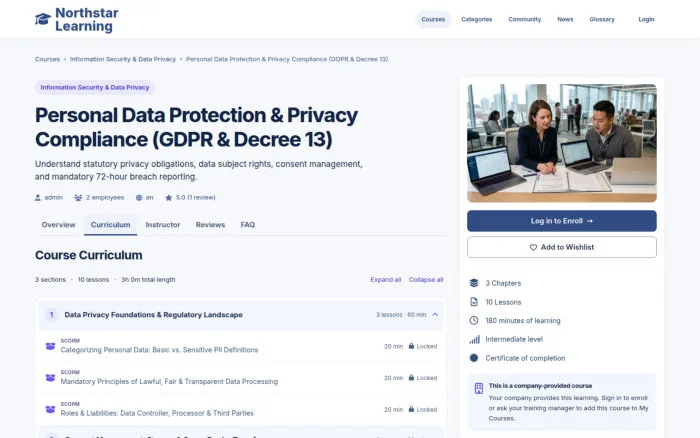
Task: Open News in the top navigation
Action: pos(565,20)
